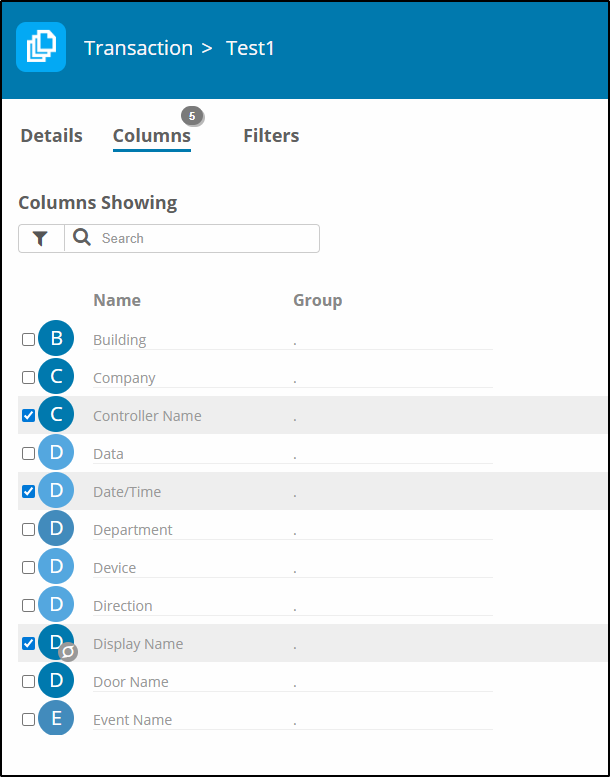This screenshot has height=777, width=610.
Task: Click the D avatar for Department
Action: (56, 528)
